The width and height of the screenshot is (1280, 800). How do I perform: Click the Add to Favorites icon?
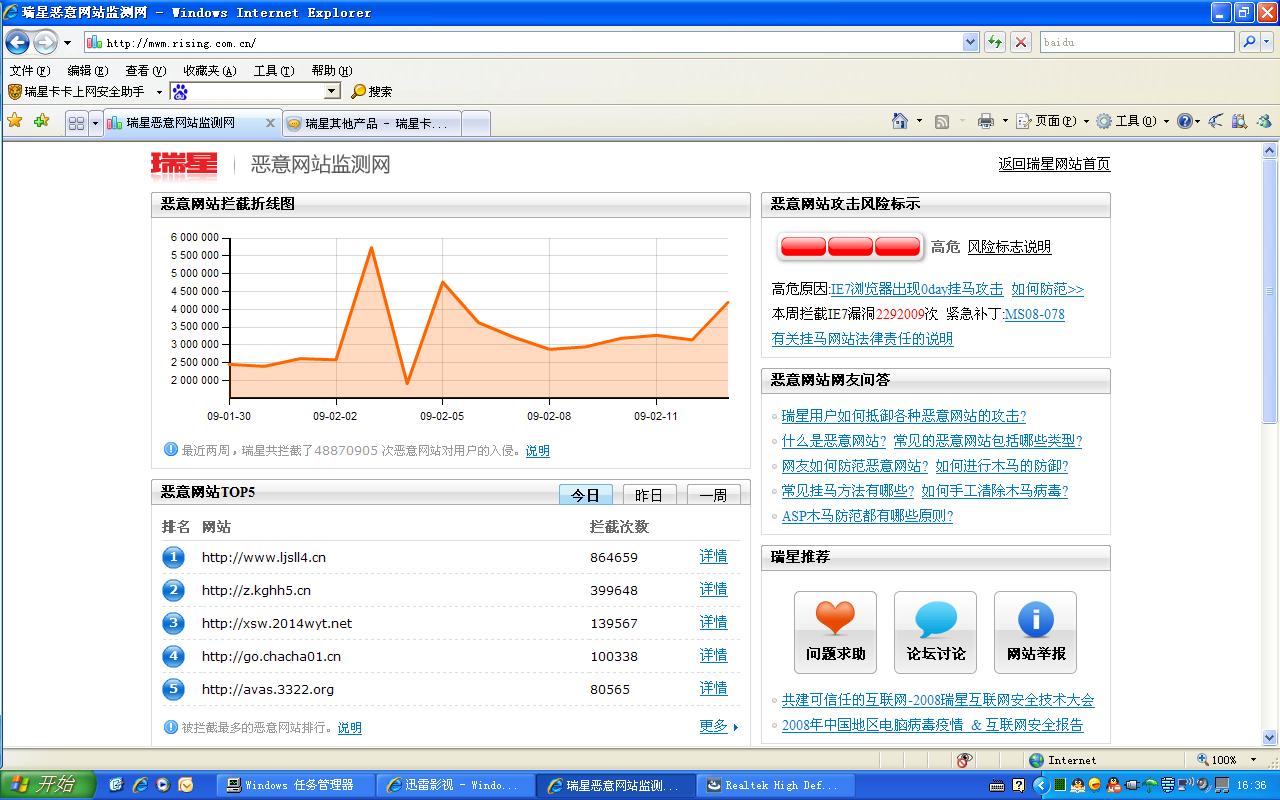pos(41,121)
